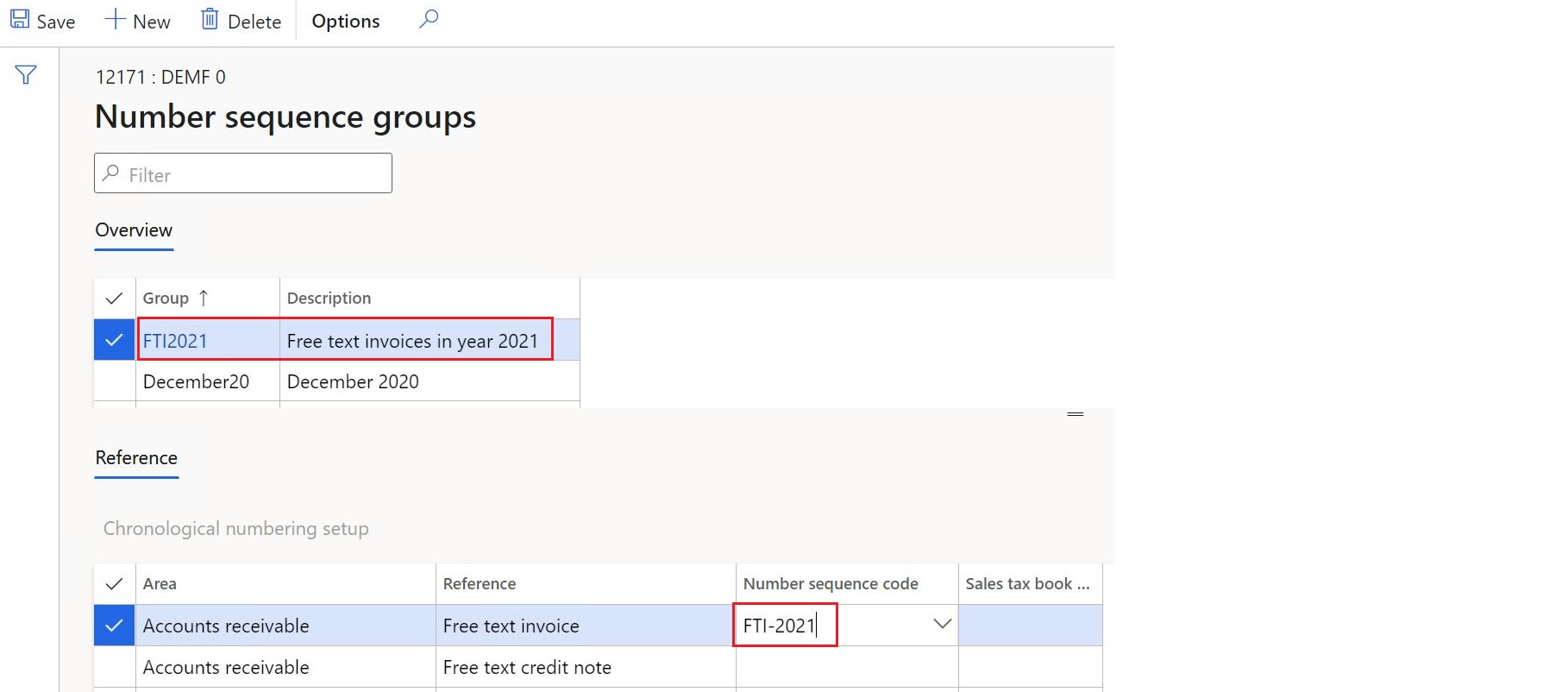Image resolution: width=1568 pixels, height=692 pixels.
Task: Click the Description column header
Action: pyautogui.click(x=329, y=299)
